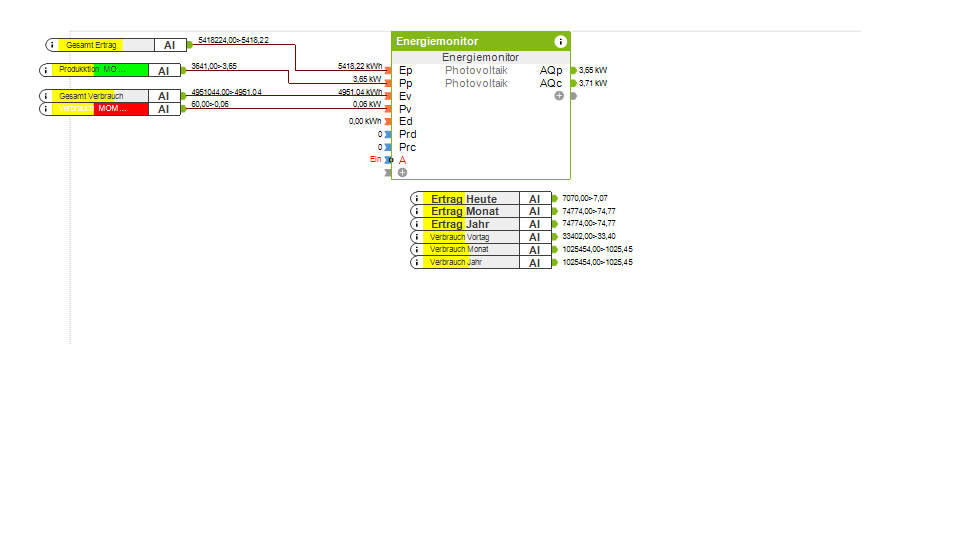The image size is (960, 540).
Task: Click green AQp output connector
Action: coord(574,70)
